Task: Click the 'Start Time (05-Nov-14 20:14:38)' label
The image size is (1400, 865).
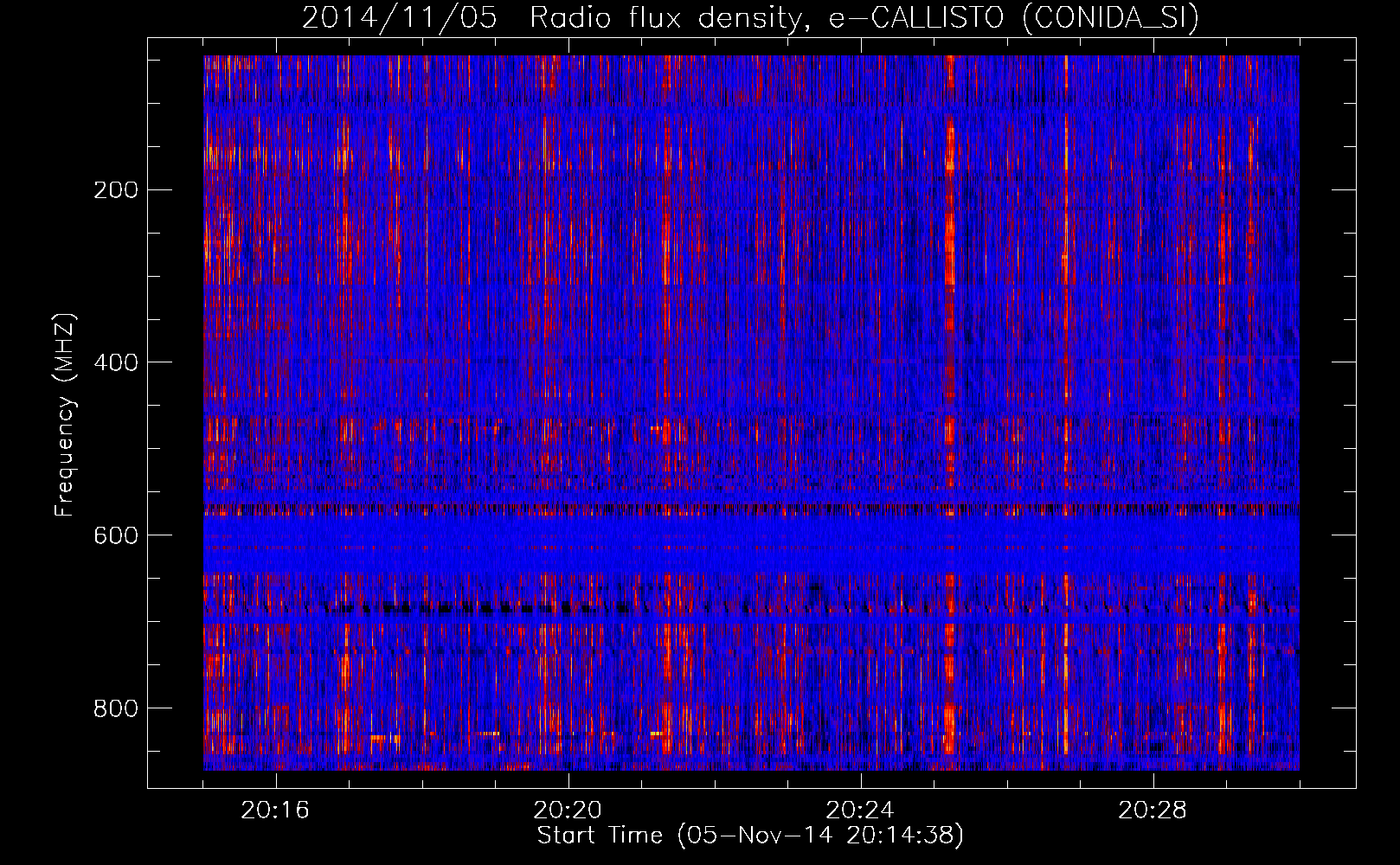Action: click(750, 836)
